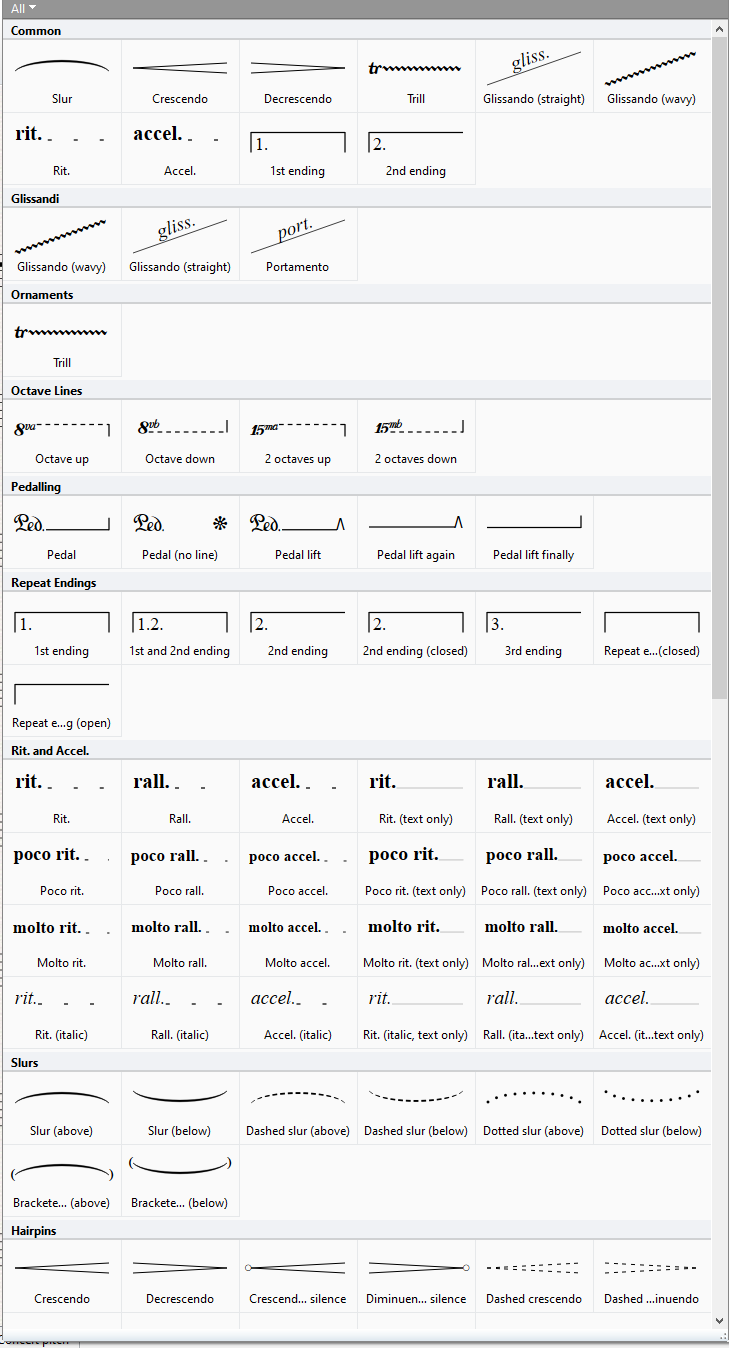Select Slur (below)
The width and height of the screenshot is (736, 1348).
[180, 1108]
